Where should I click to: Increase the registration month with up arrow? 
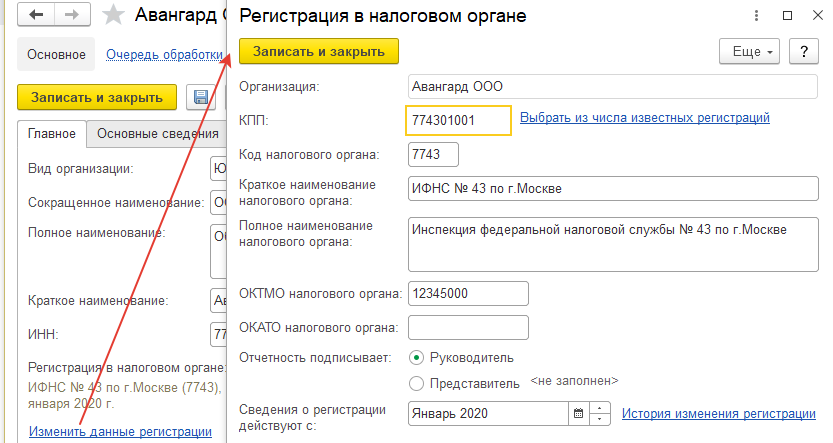tap(599, 408)
